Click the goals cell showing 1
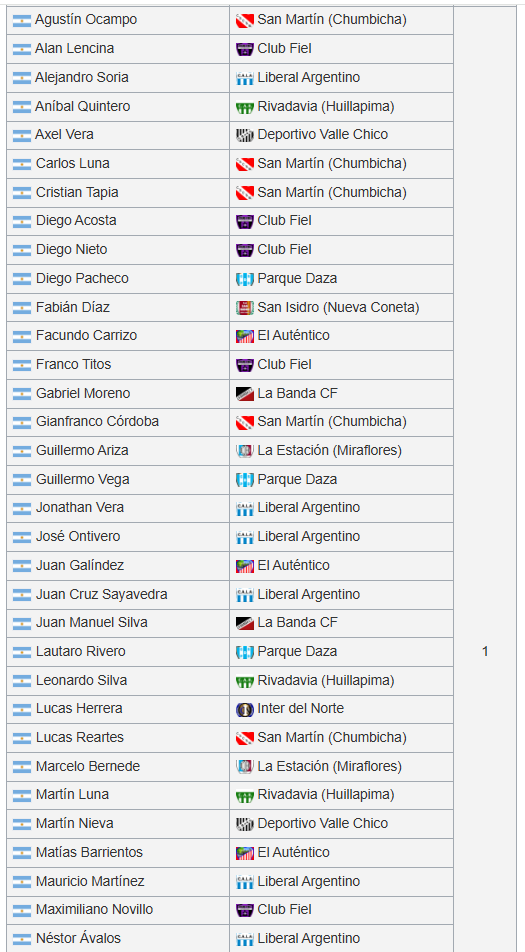Image resolution: width=525 pixels, height=952 pixels. coord(485,651)
